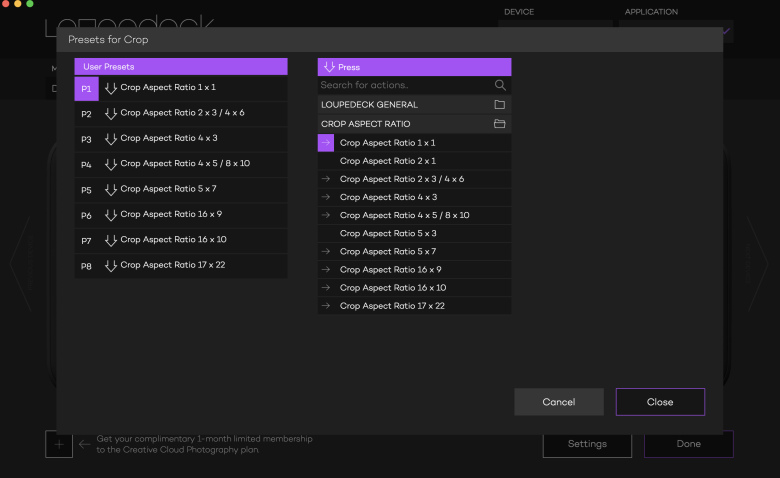Viewport: 780px width, 478px height.
Task: Select preset text Crop Aspect Ratio 4 x 5 / 8 x 10
Action: point(185,163)
